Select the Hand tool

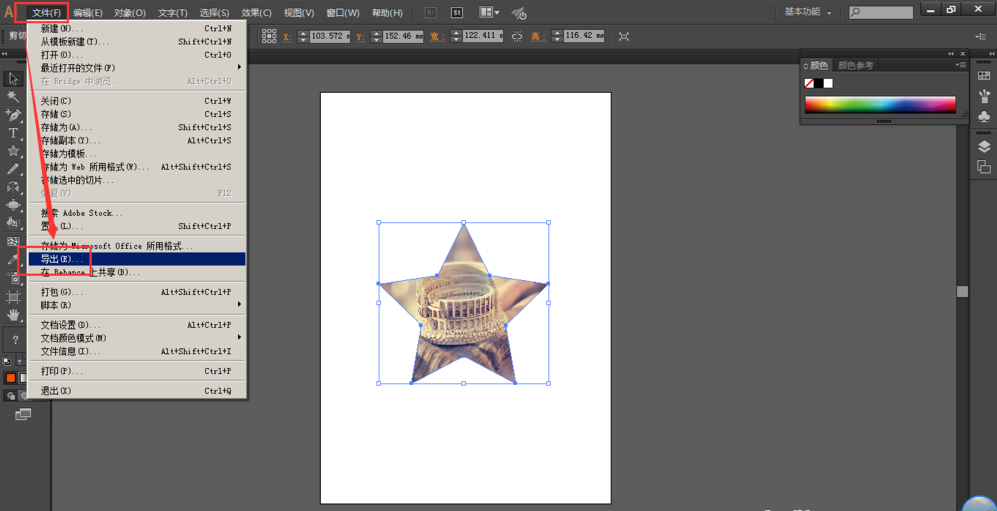pyautogui.click(x=13, y=314)
